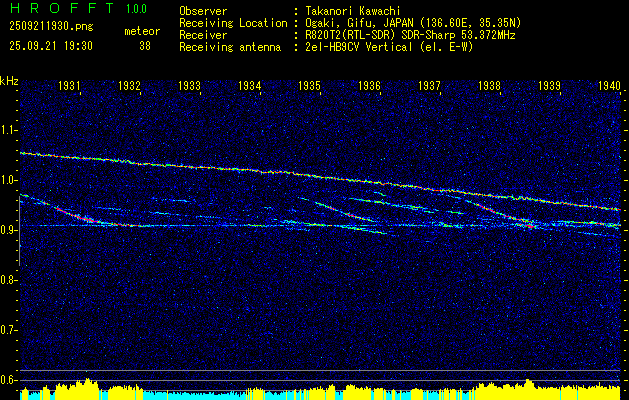
Task: Select location text Ogaki, Gifu, JAPAN
Action: coord(358,23)
